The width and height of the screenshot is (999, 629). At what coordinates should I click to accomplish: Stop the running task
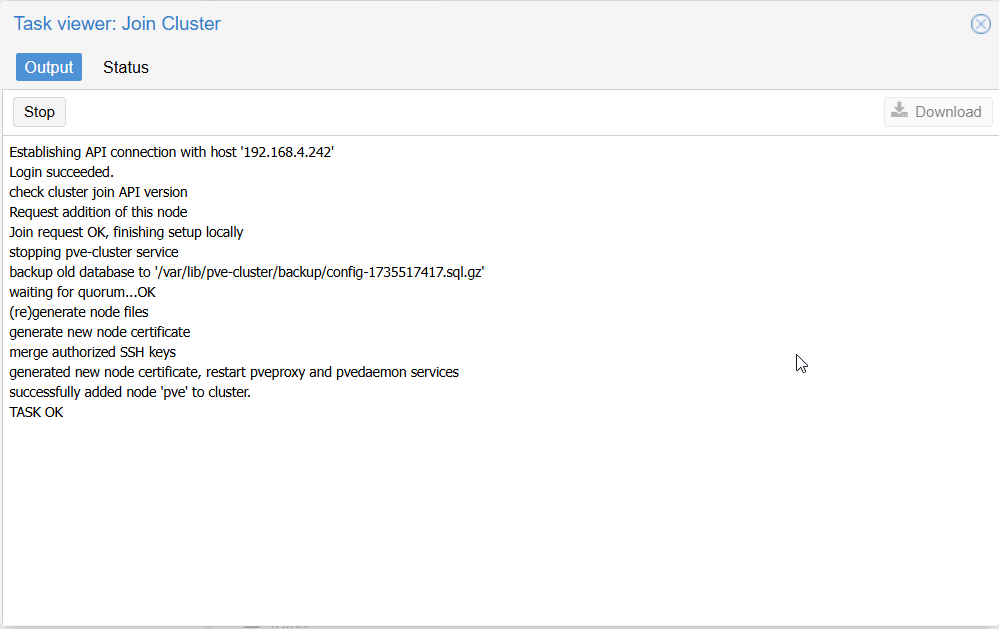pos(40,112)
